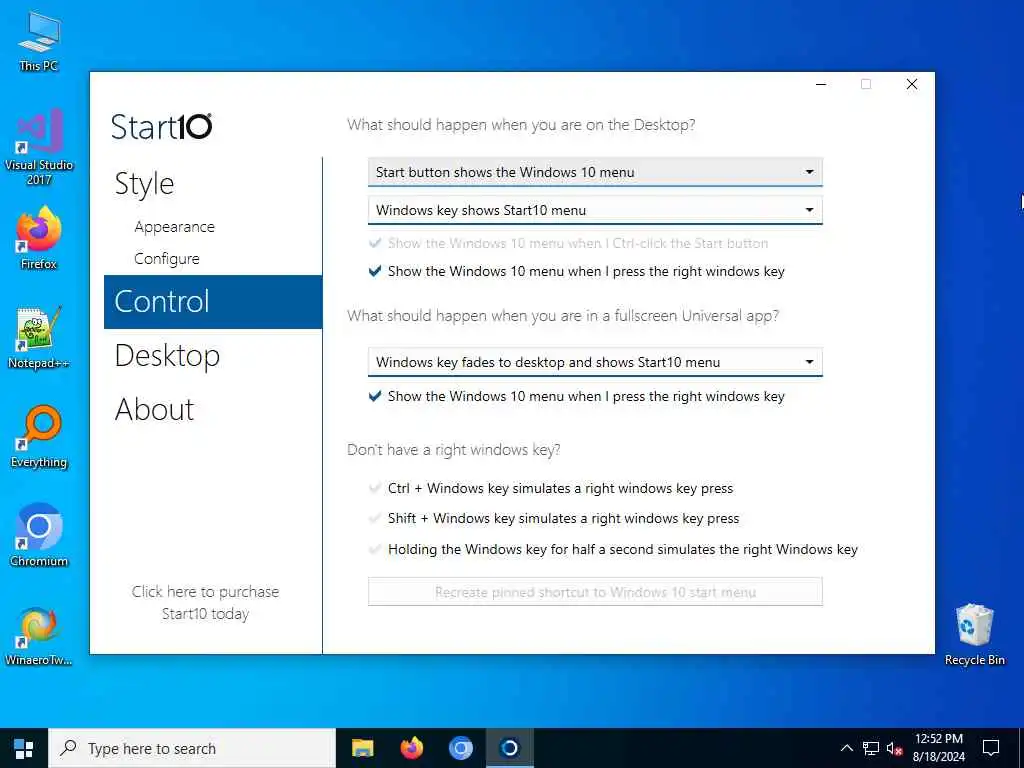Click Recreate pinned shortcut to Windows 10 start menu

tap(595, 592)
